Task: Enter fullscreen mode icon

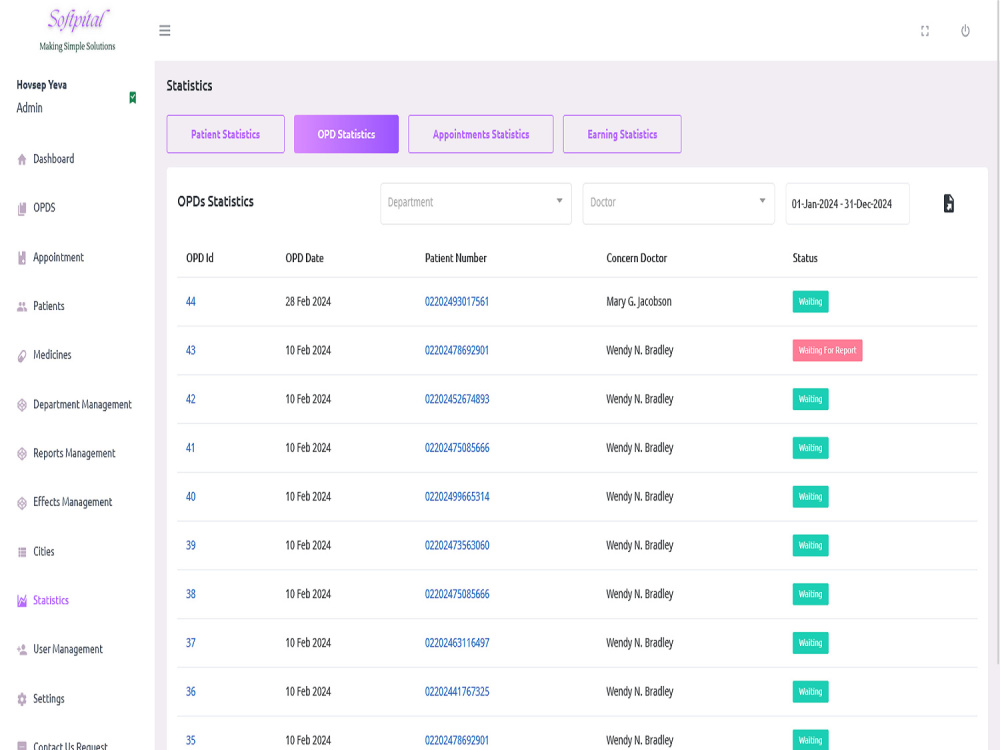Action: pyautogui.click(x=925, y=31)
